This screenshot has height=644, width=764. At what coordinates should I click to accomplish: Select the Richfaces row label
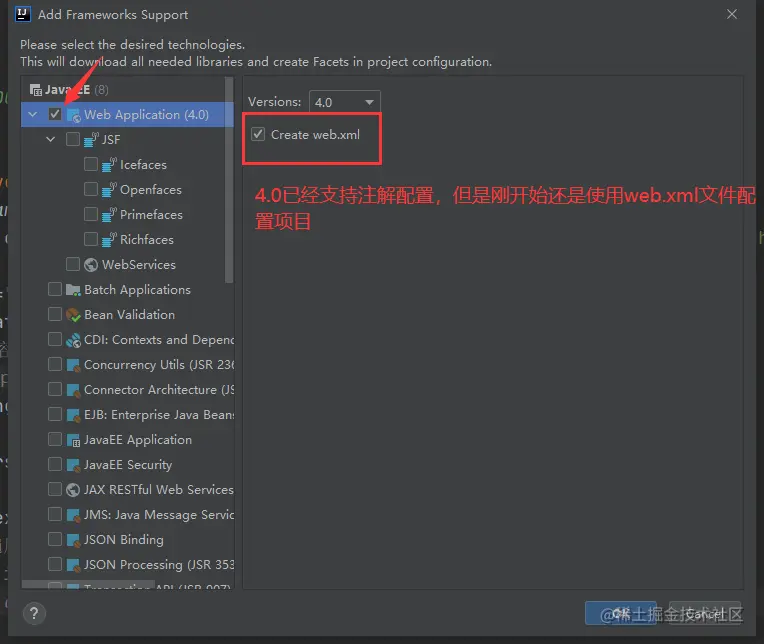click(x=147, y=240)
